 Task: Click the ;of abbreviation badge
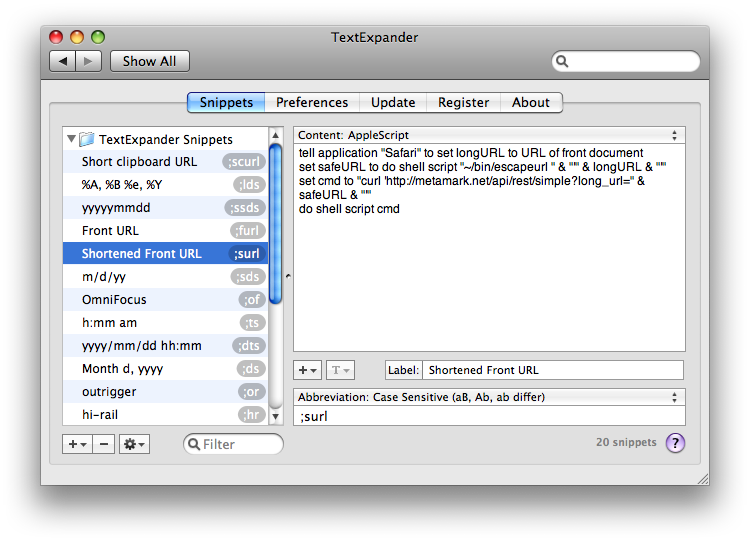click(252, 299)
